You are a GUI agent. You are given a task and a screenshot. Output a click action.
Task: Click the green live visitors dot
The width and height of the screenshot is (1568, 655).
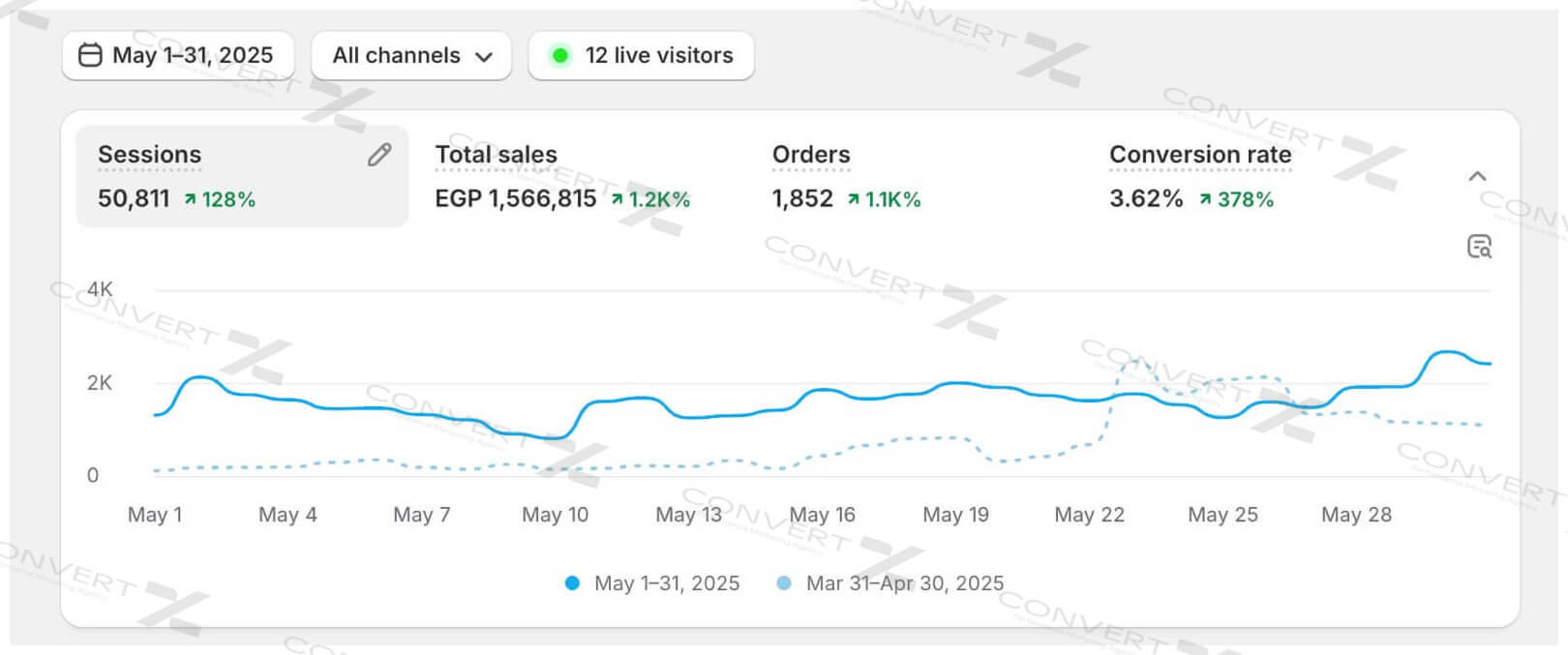559,55
